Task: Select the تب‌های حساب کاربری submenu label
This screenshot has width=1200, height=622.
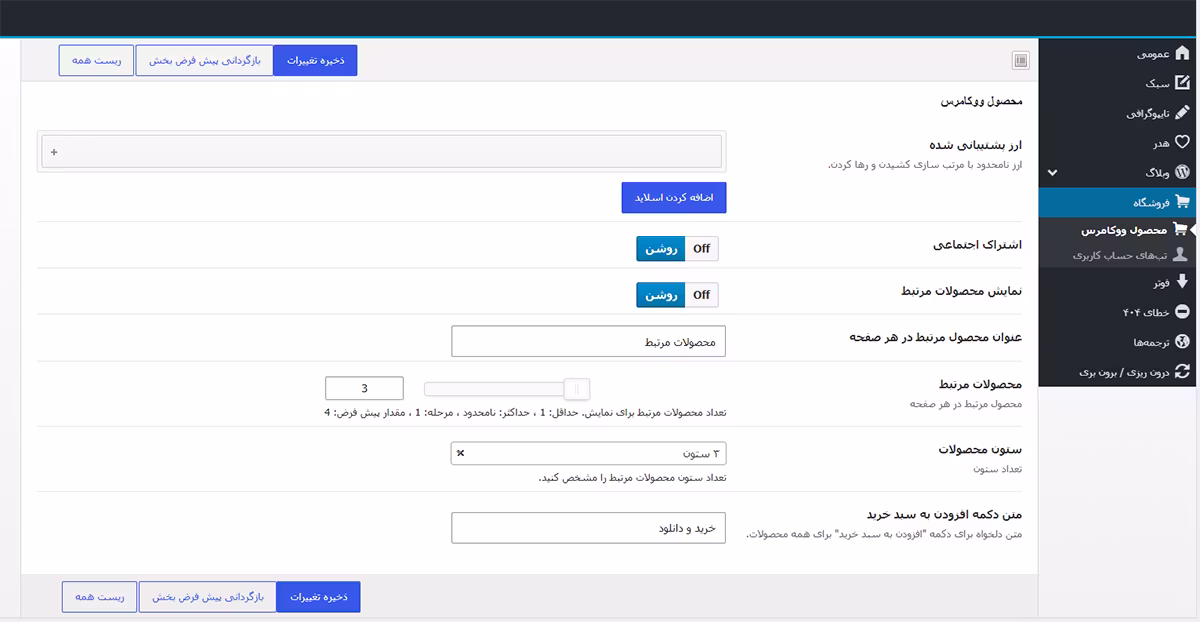Action: (1119, 256)
